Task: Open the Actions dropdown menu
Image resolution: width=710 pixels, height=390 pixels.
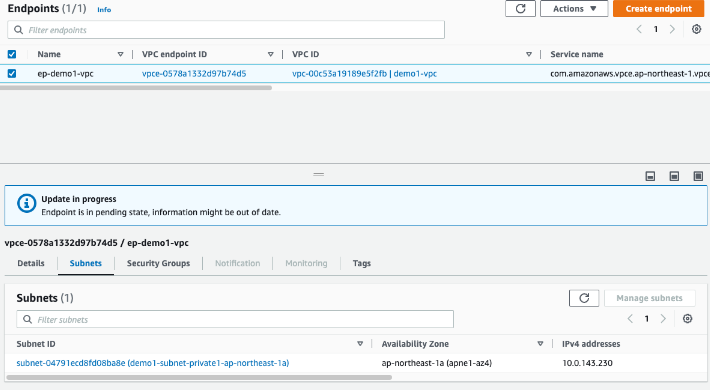Action: [574, 9]
